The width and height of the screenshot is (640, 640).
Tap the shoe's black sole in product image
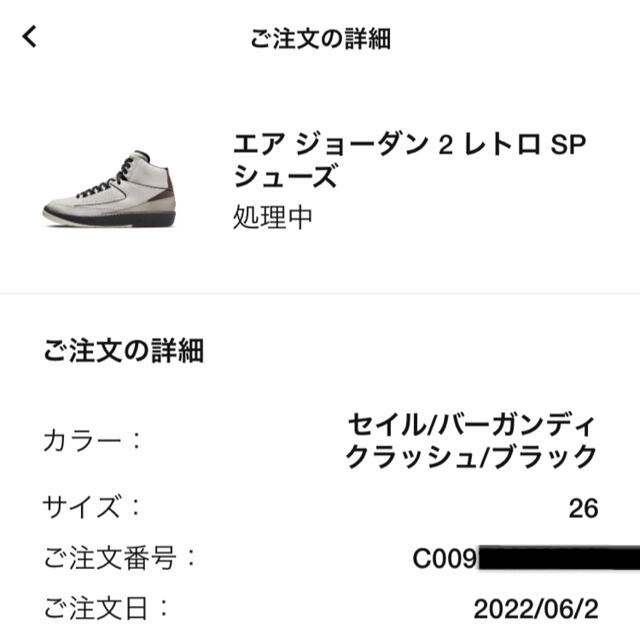110,218
